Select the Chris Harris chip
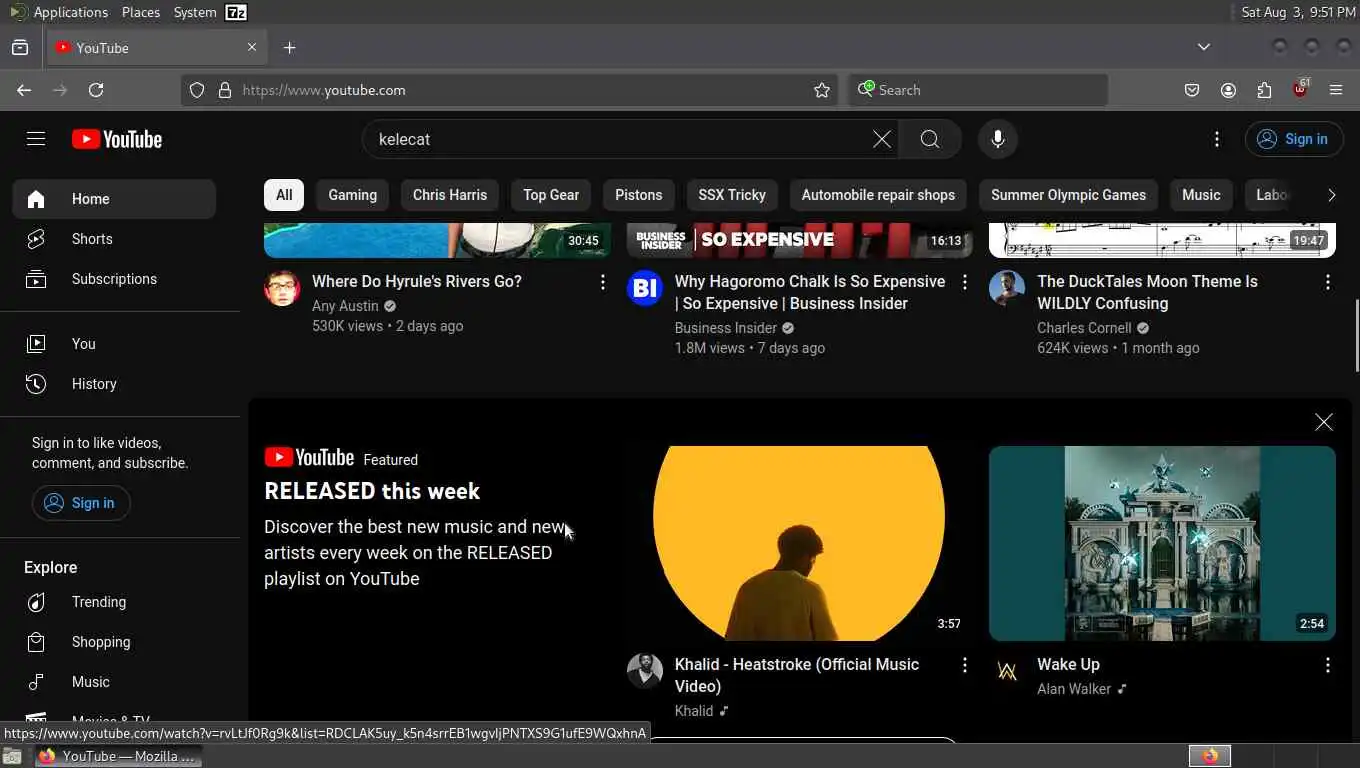The width and height of the screenshot is (1360, 768). tap(450, 195)
